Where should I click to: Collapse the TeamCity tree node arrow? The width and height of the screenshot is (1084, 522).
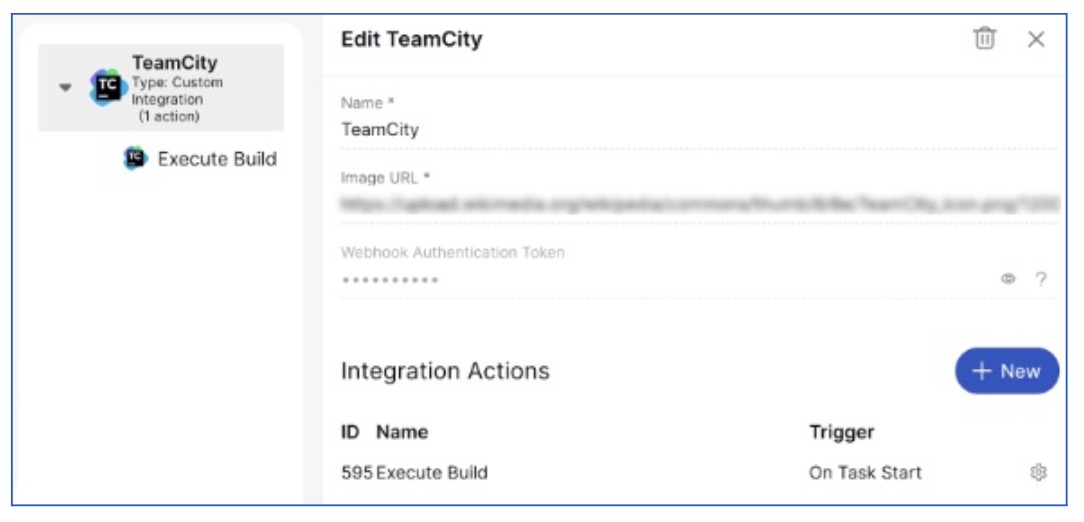tap(65, 88)
